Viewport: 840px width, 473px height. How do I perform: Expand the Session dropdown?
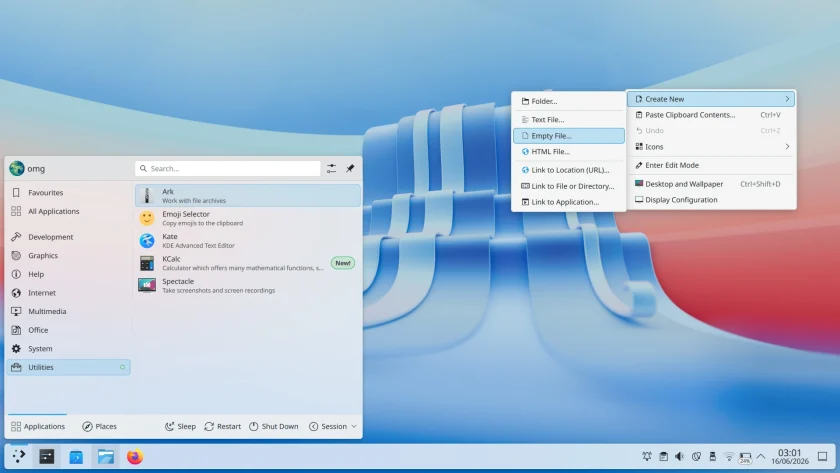(333, 426)
